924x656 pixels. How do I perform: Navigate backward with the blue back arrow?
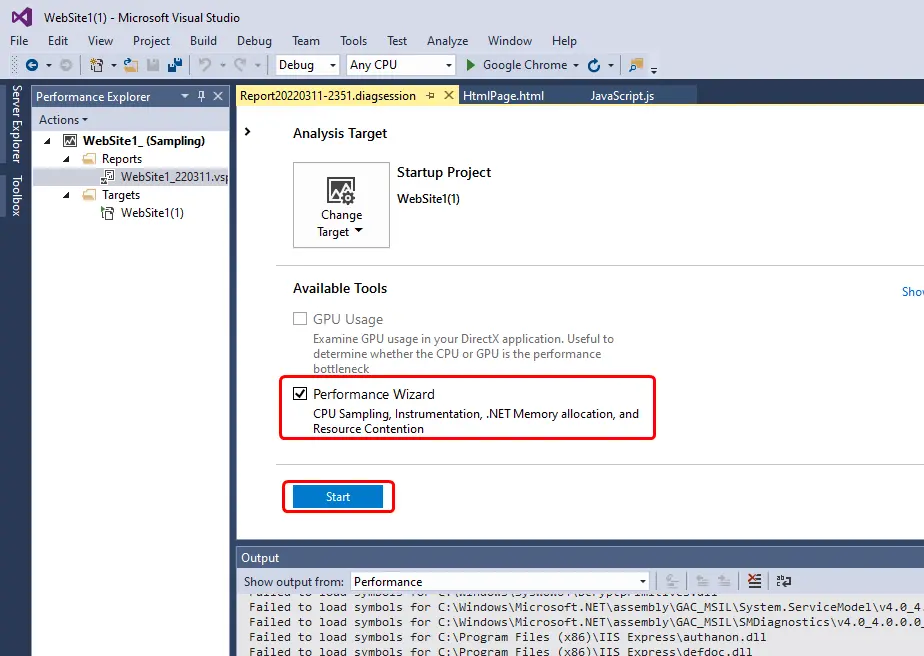(32, 65)
